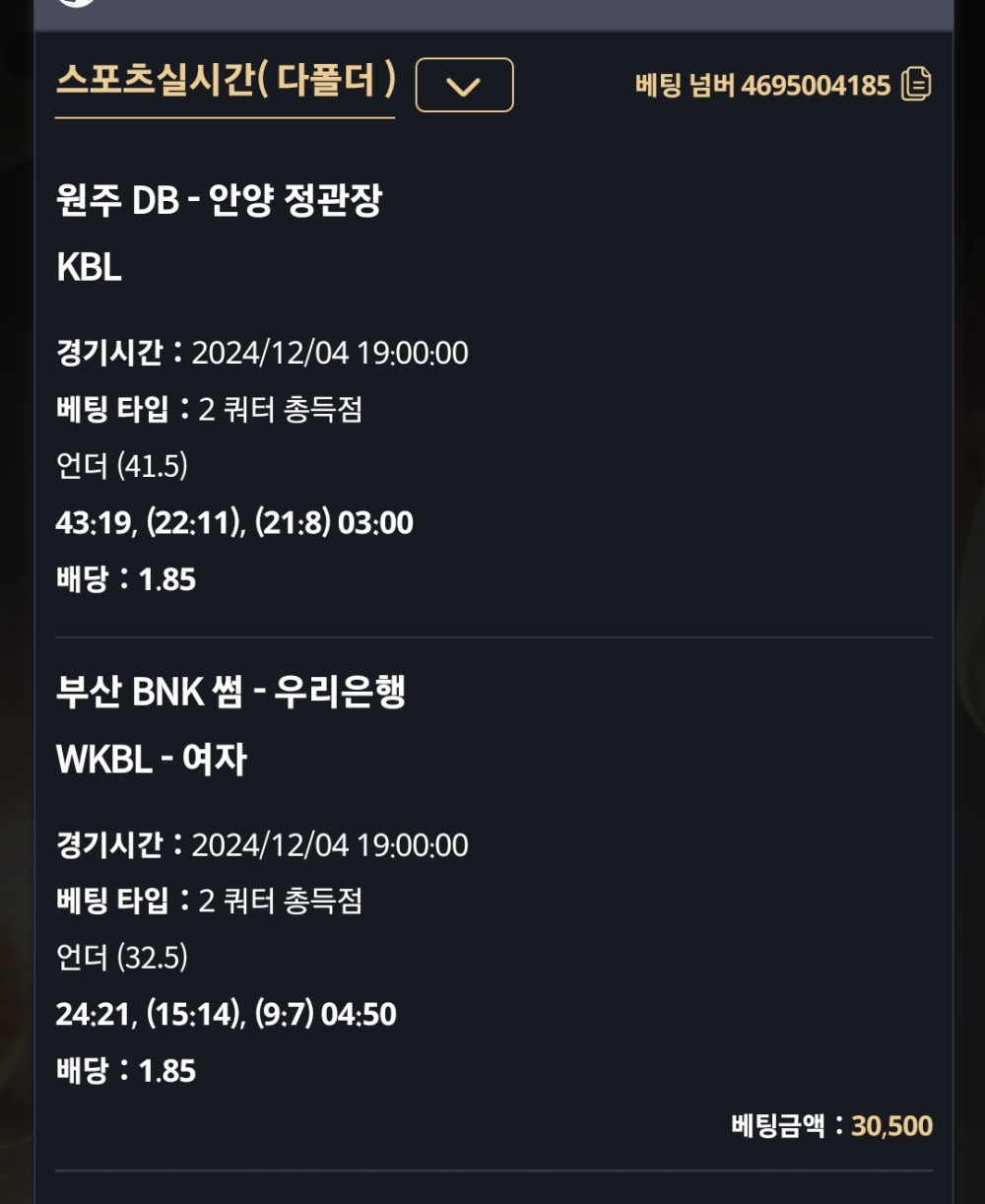Click the WKBL game's 배당 1.85 odds
Image resolution: width=985 pixels, height=1204 pixels.
coord(126,1071)
